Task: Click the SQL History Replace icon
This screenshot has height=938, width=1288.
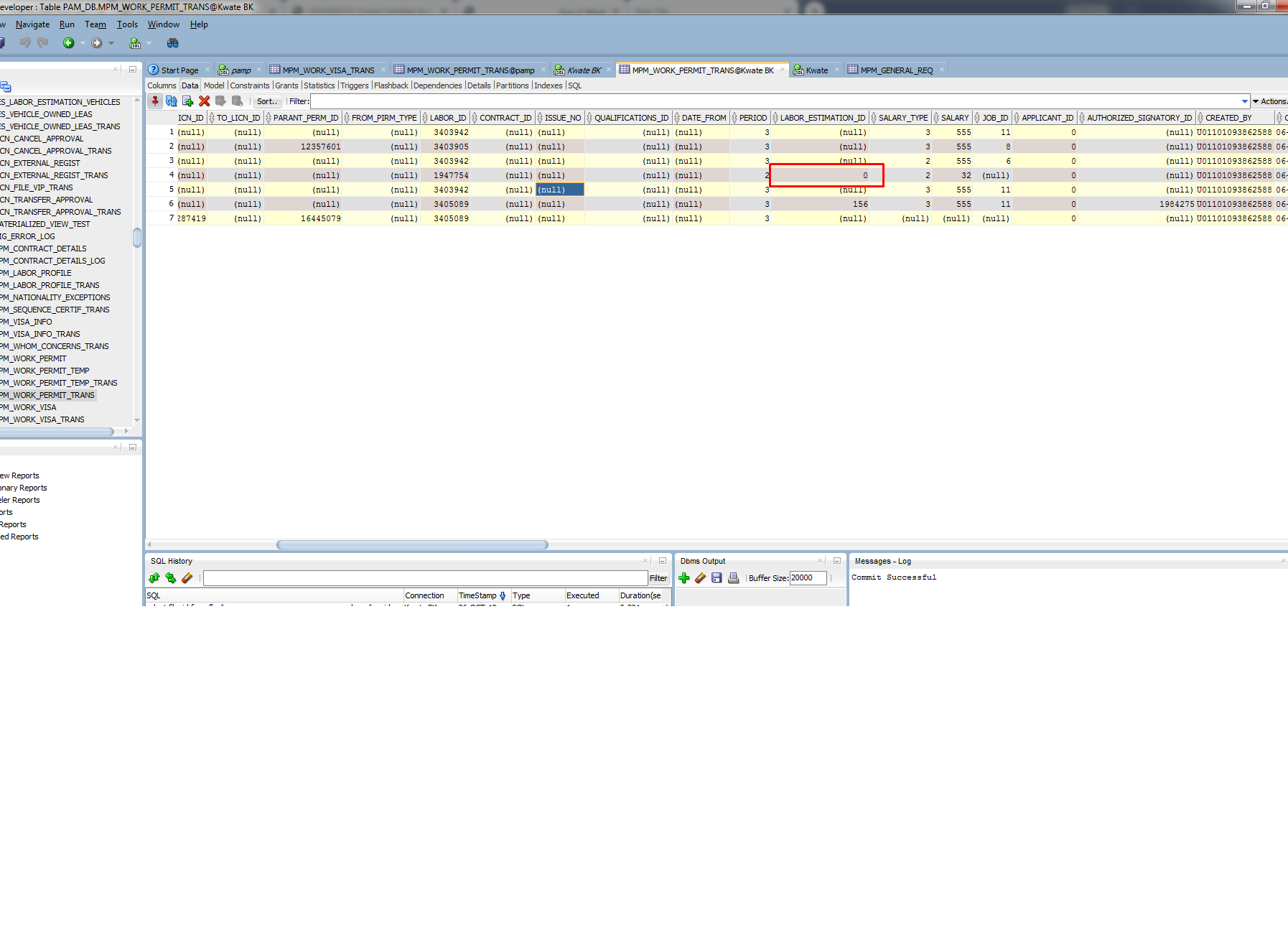Action: (x=171, y=578)
